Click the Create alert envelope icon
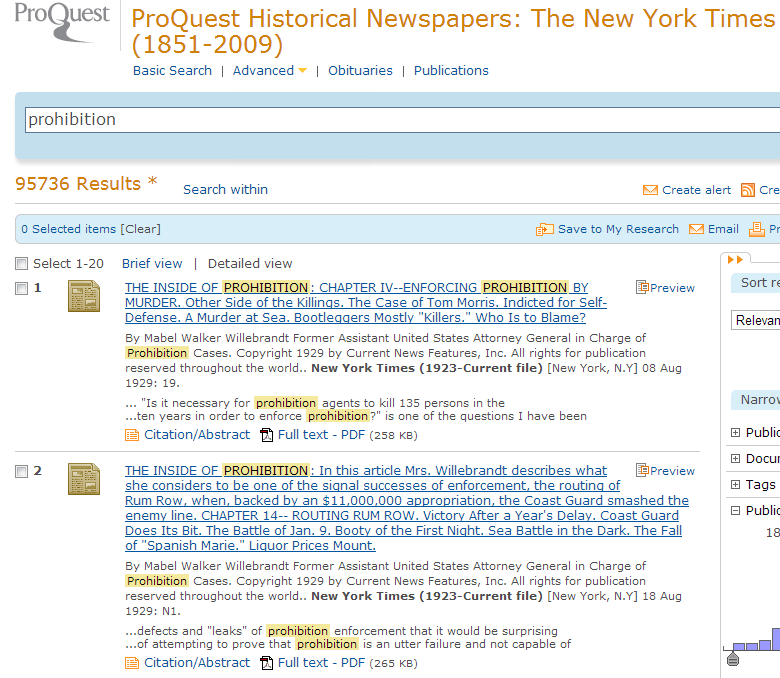Image resolution: width=780 pixels, height=678 pixels. pos(650,190)
